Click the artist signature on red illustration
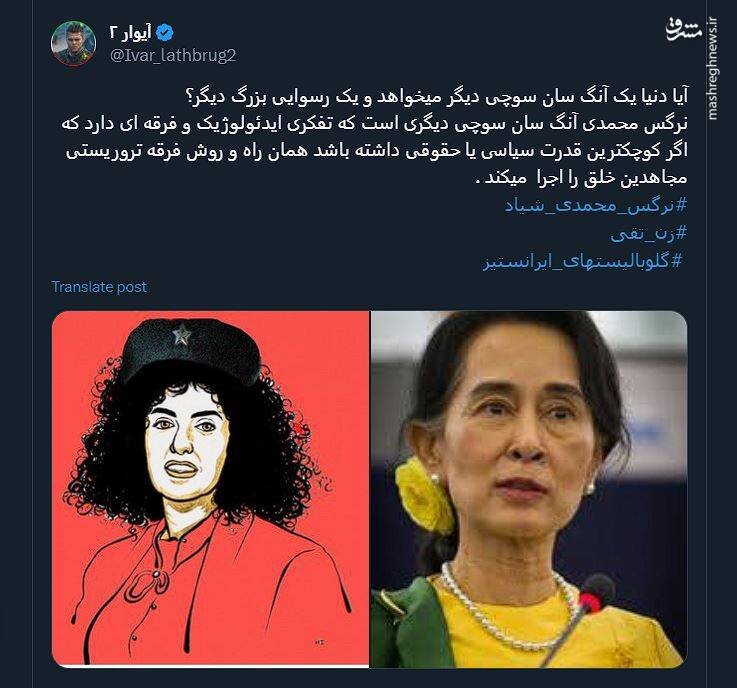 [320, 642]
